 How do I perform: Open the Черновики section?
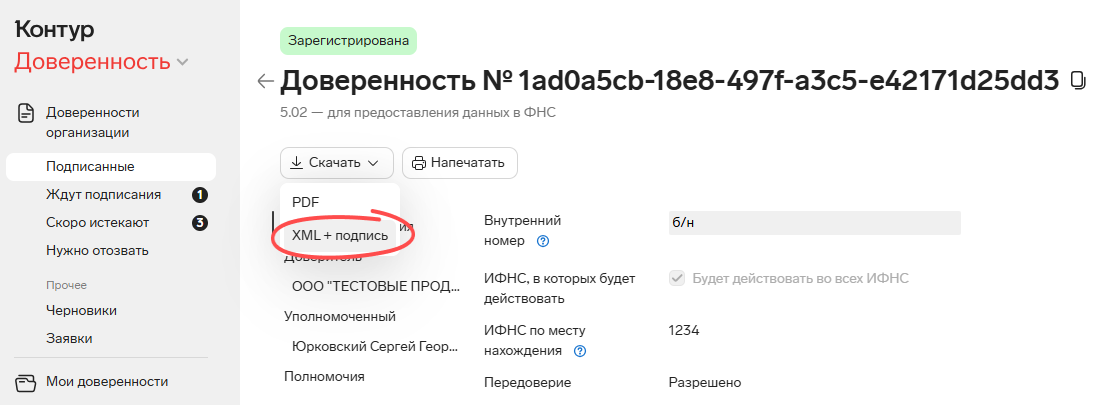click(x=81, y=310)
